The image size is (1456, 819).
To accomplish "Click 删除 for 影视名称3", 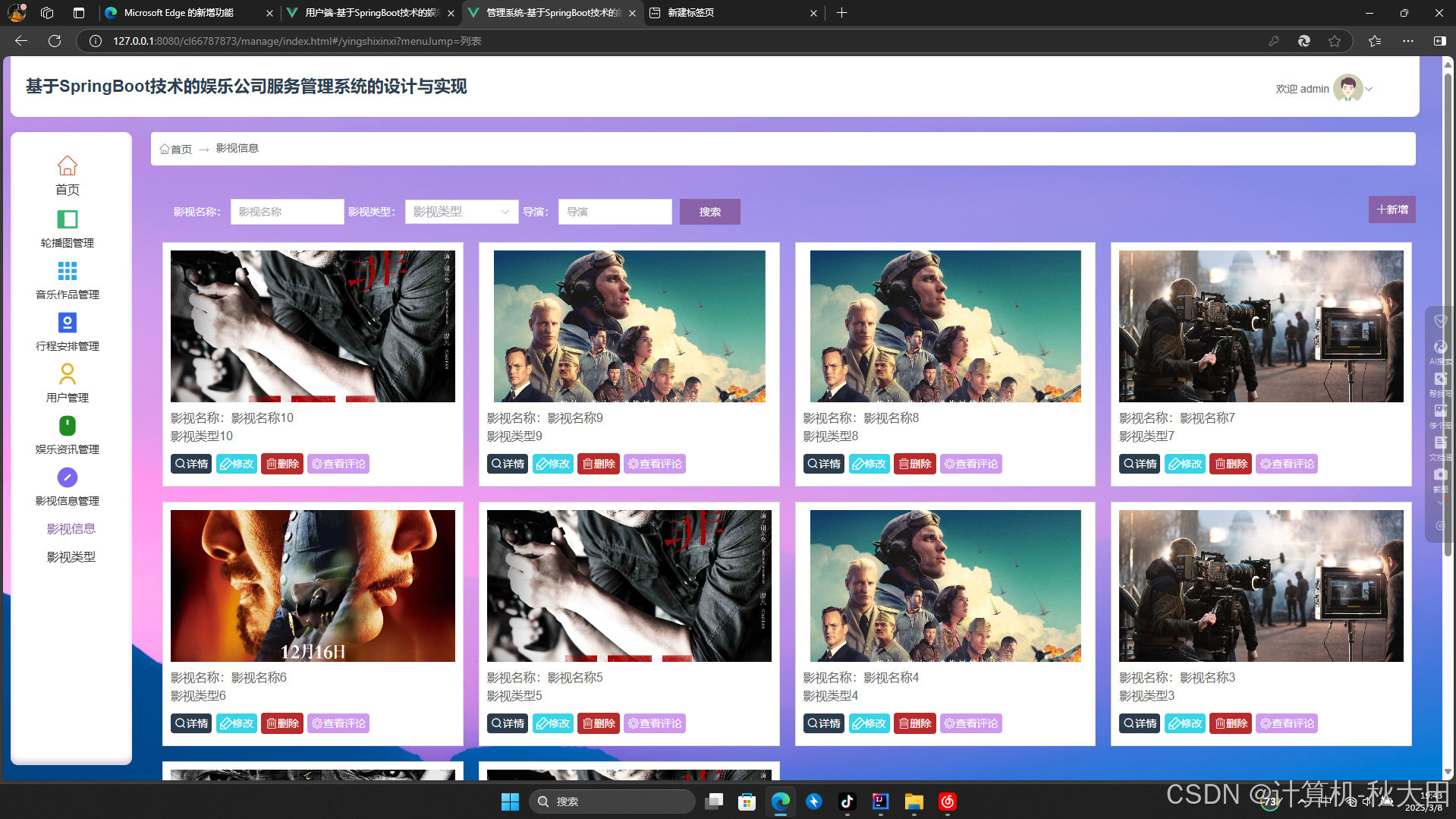I will 1231,723.
